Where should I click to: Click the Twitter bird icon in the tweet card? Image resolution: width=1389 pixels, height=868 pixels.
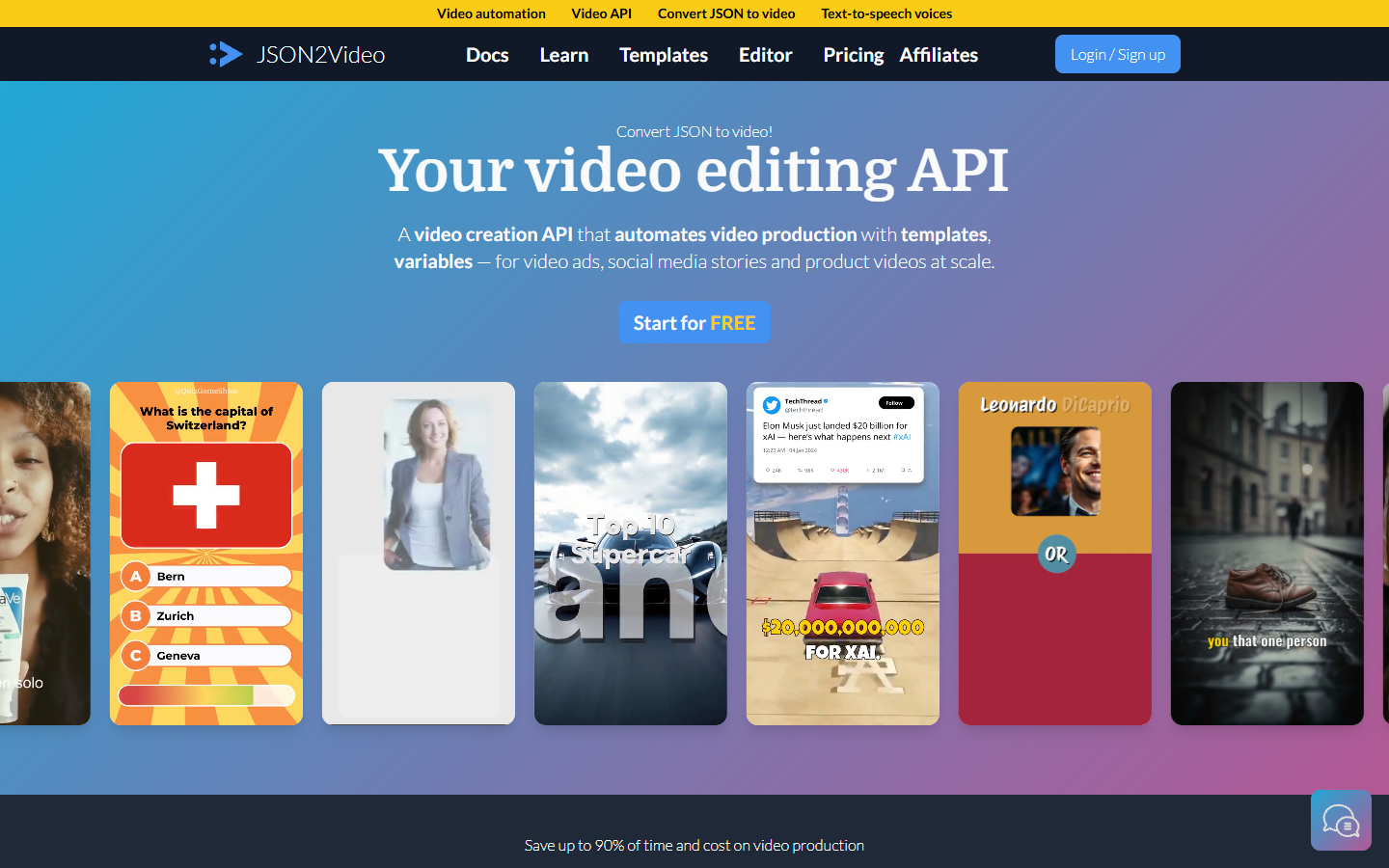point(772,405)
